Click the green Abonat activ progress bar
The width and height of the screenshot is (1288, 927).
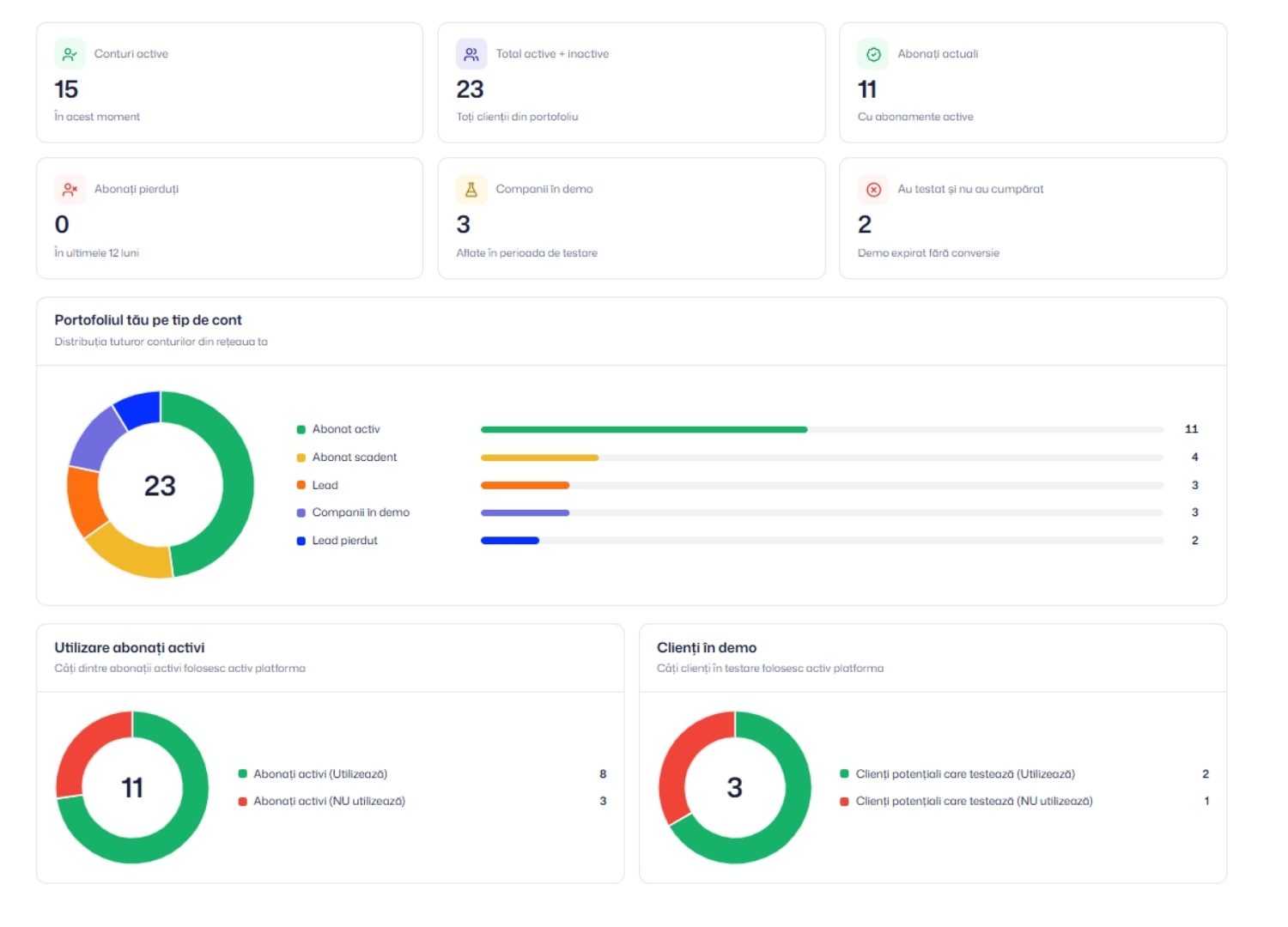(x=644, y=429)
